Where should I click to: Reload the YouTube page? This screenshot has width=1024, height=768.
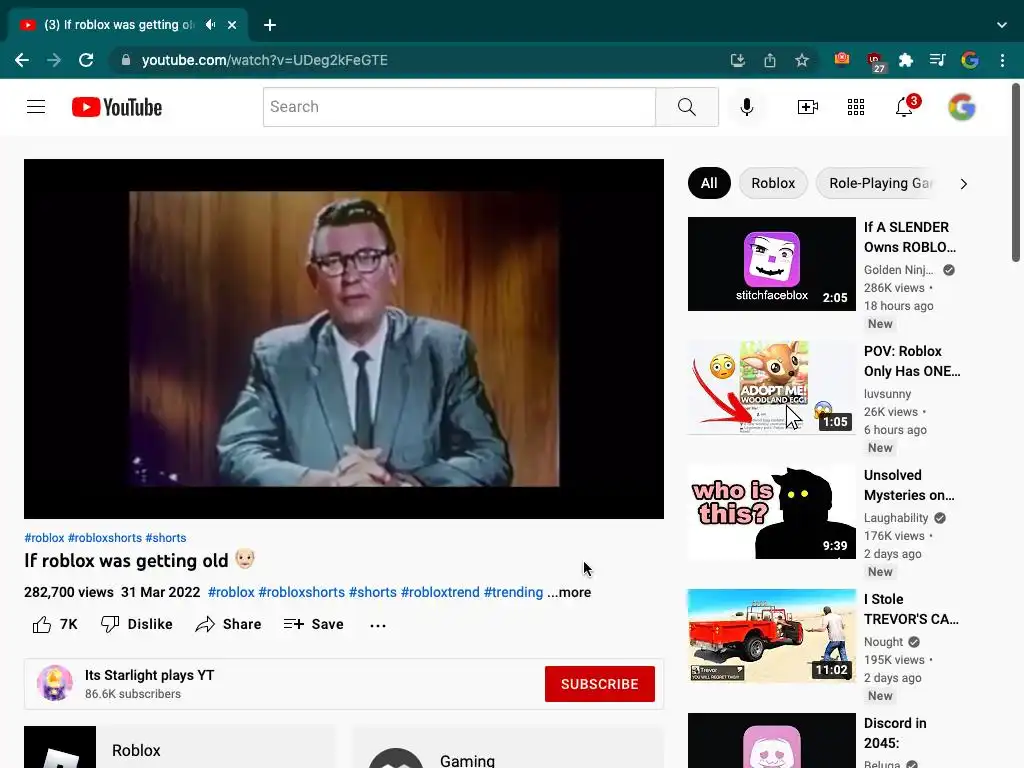(86, 60)
